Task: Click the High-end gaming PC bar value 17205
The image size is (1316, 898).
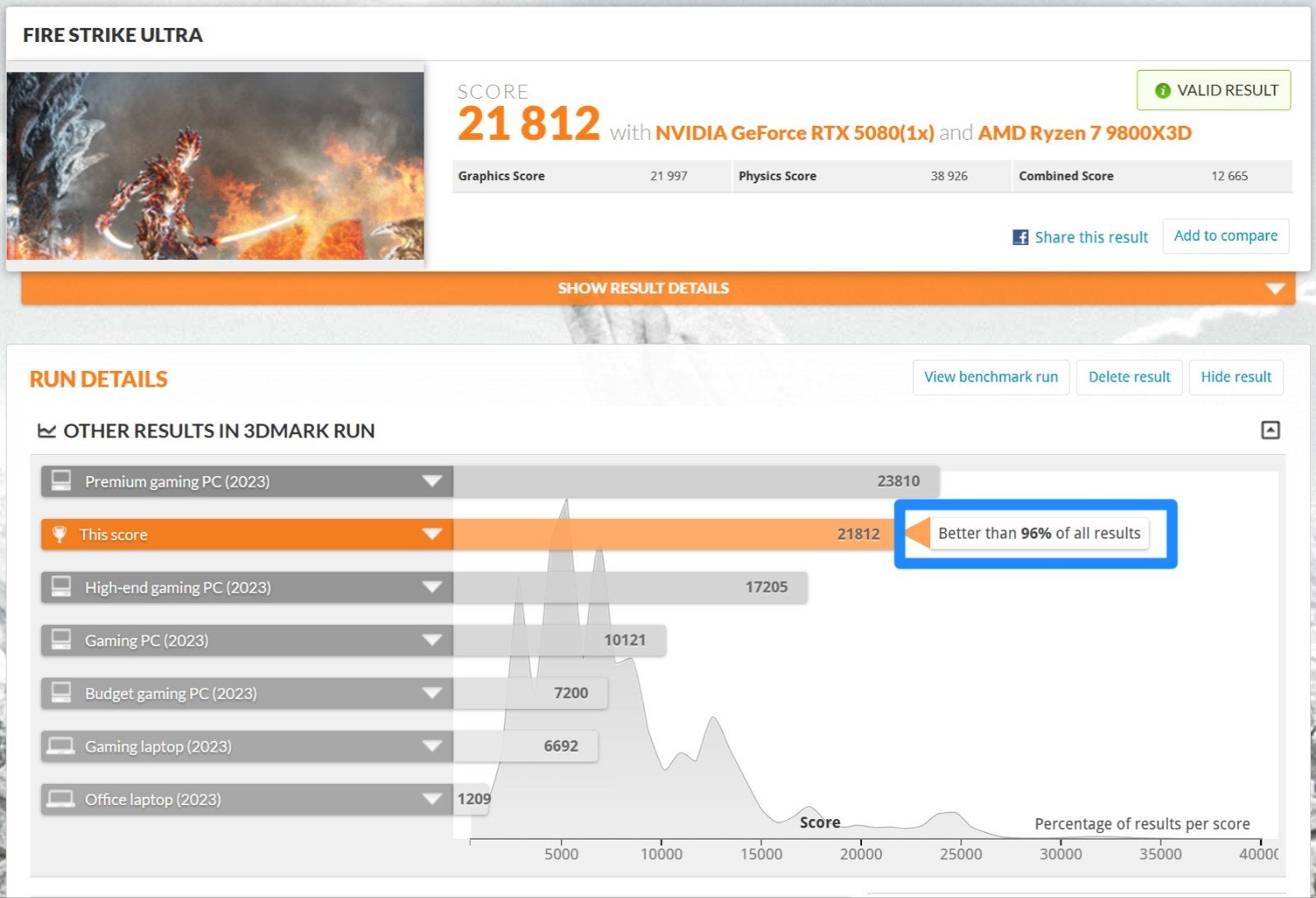Action: [x=767, y=587]
